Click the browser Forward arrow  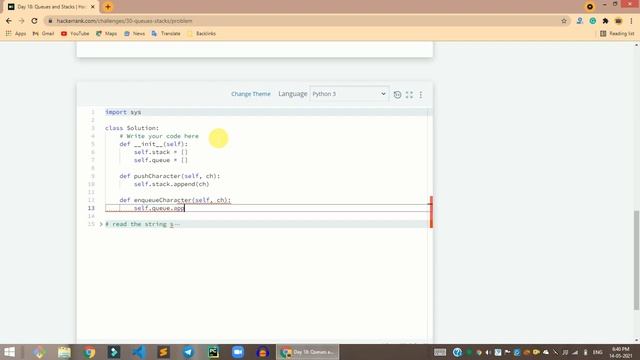tap(22, 21)
